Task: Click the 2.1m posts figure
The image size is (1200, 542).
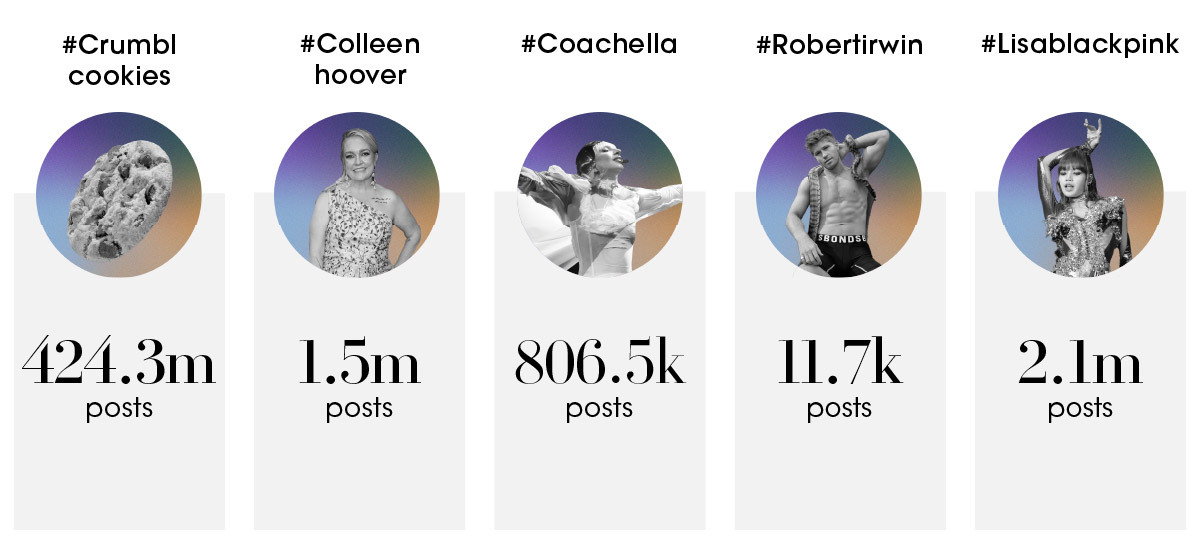Action: [1080, 362]
